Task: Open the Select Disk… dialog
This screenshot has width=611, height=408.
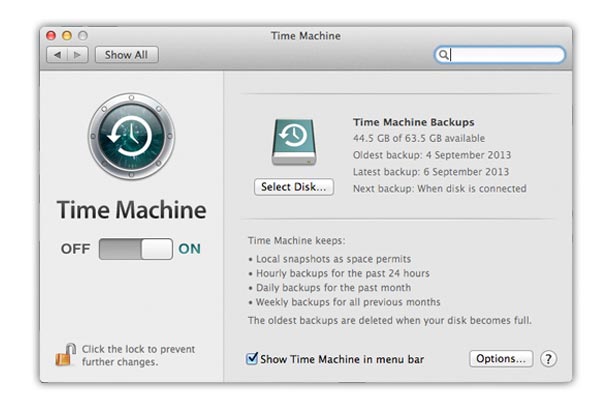Action: [294, 187]
